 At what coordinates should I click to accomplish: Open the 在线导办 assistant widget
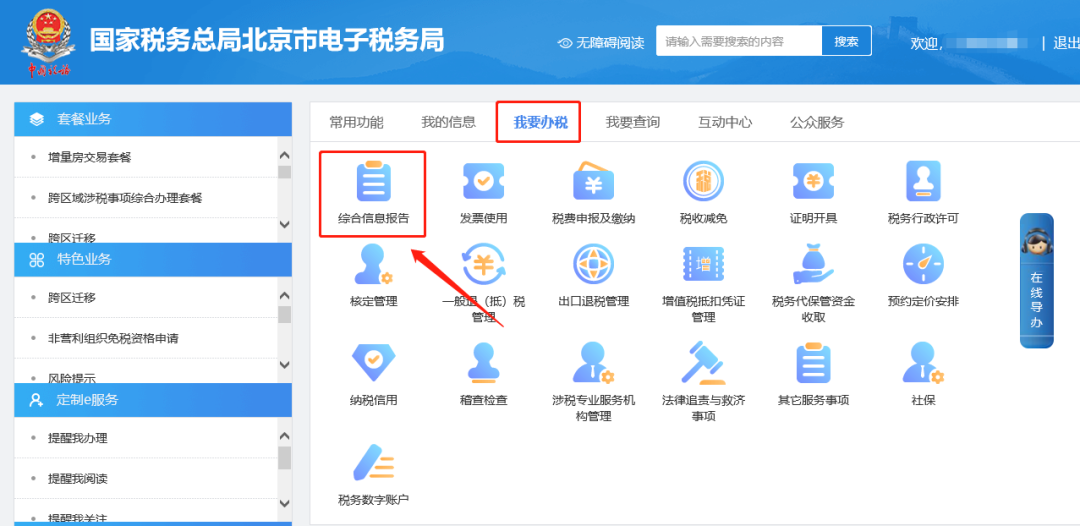click(1037, 281)
